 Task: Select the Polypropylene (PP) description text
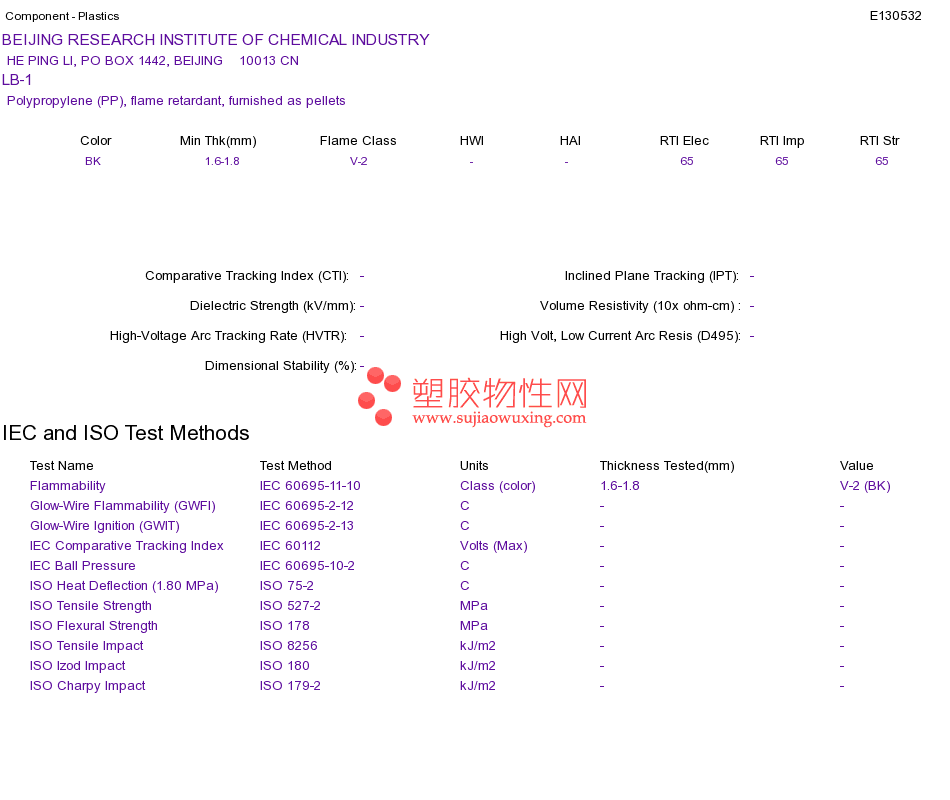[x=176, y=101]
